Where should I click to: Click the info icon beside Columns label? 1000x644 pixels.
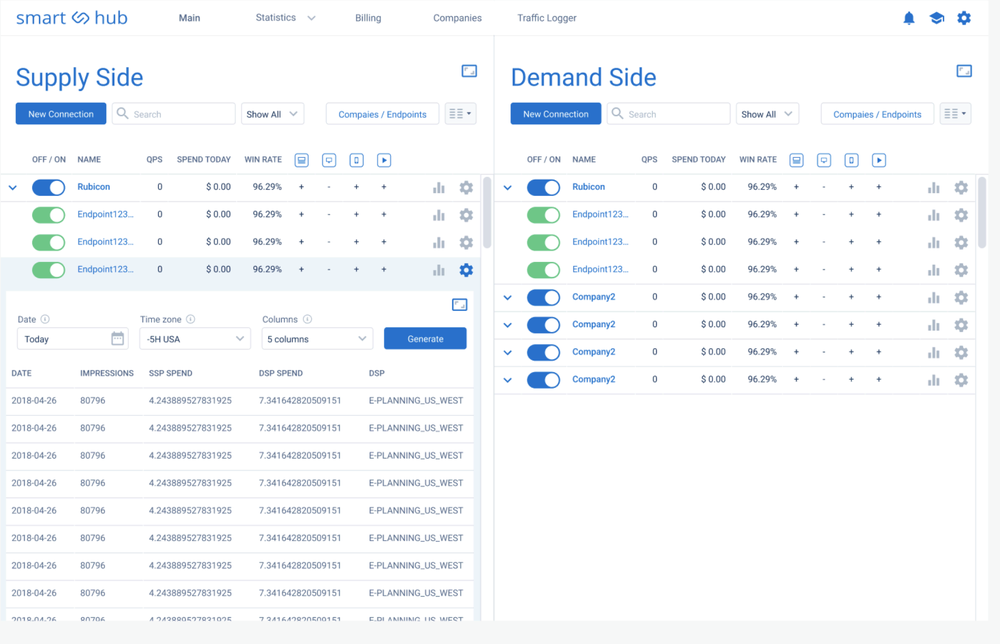tap(307, 319)
